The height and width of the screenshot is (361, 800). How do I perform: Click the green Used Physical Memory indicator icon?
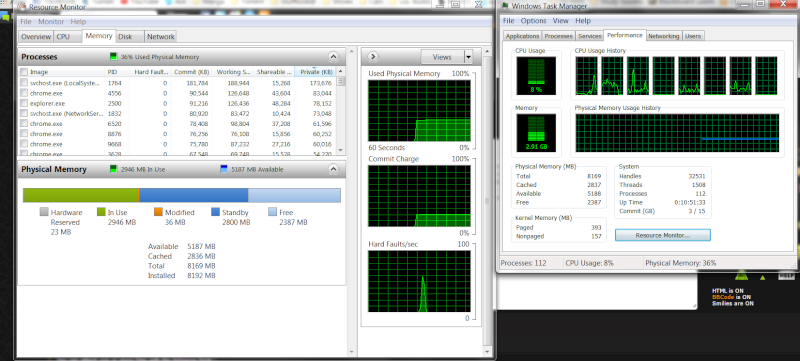coord(113,57)
